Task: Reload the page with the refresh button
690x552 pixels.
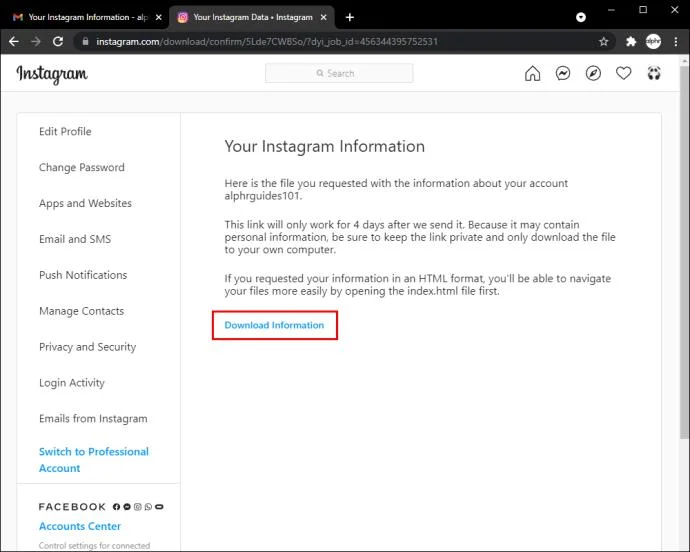Action: (58, 41)
